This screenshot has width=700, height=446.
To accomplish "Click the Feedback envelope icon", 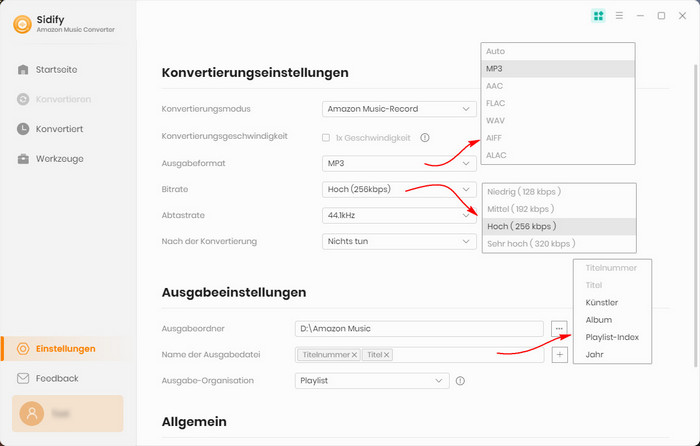I will [23, 379].
